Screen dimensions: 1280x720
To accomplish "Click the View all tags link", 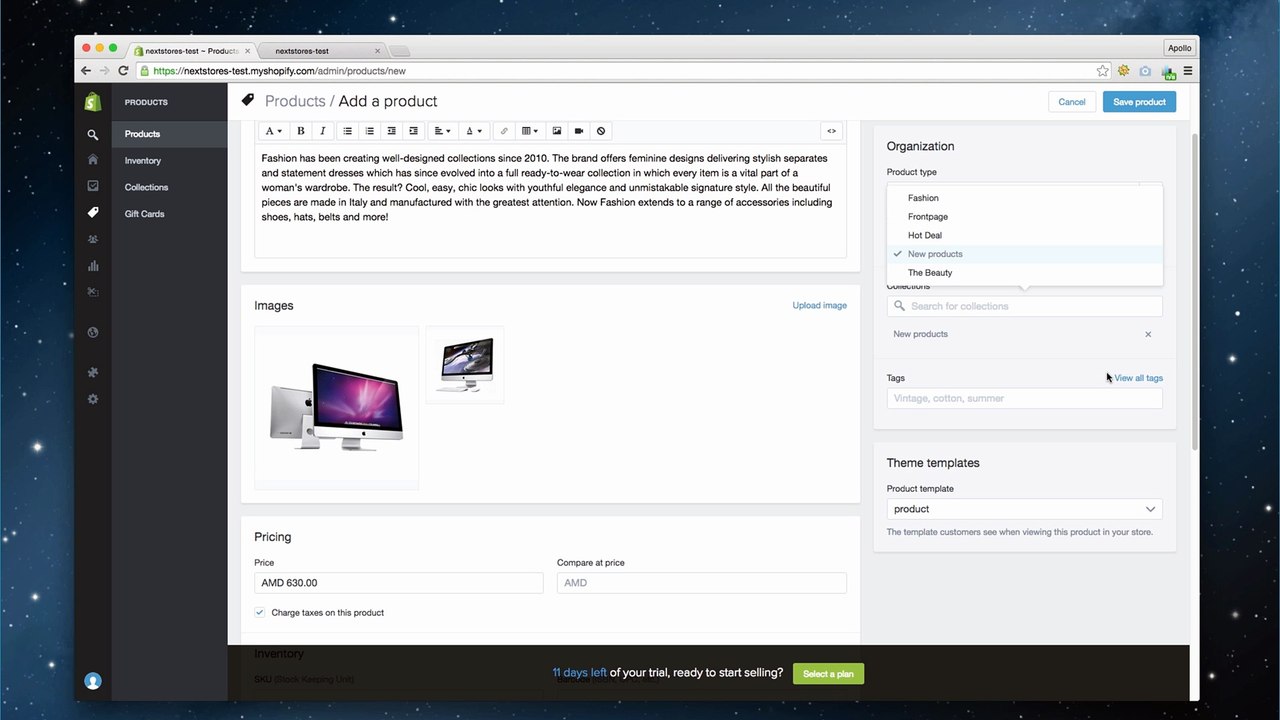I will click(1138, 378).
